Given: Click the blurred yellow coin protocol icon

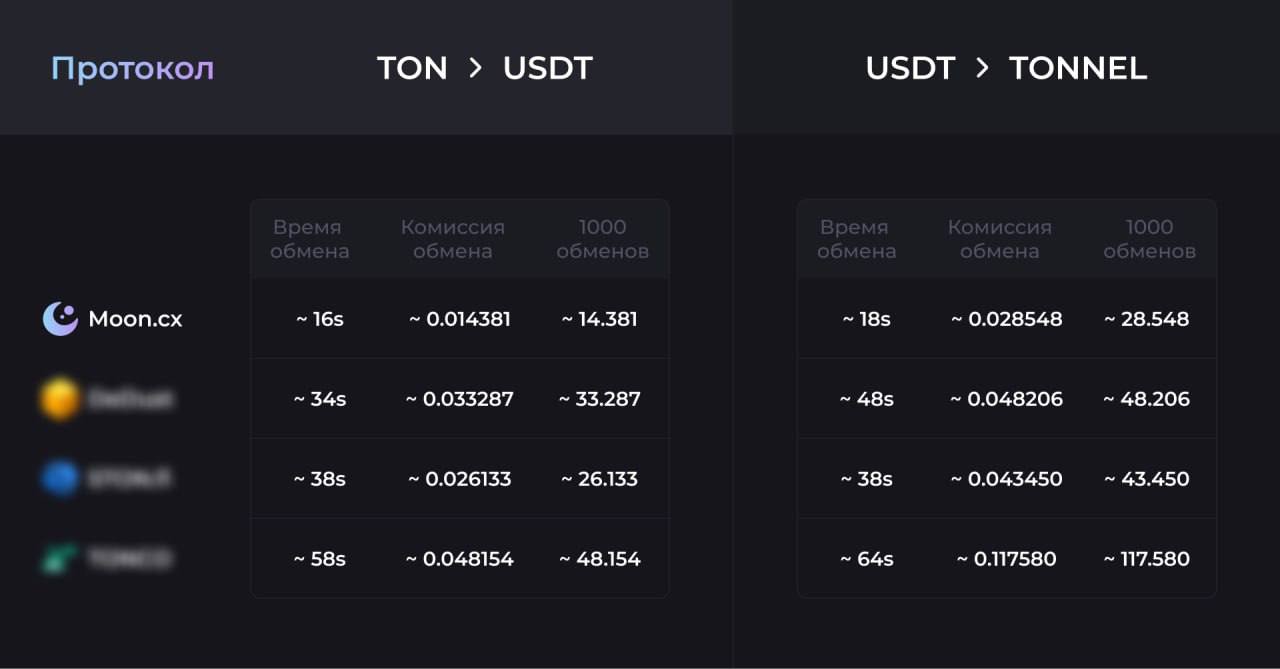Looking at the screenshot, I should [x=60, y=399].
